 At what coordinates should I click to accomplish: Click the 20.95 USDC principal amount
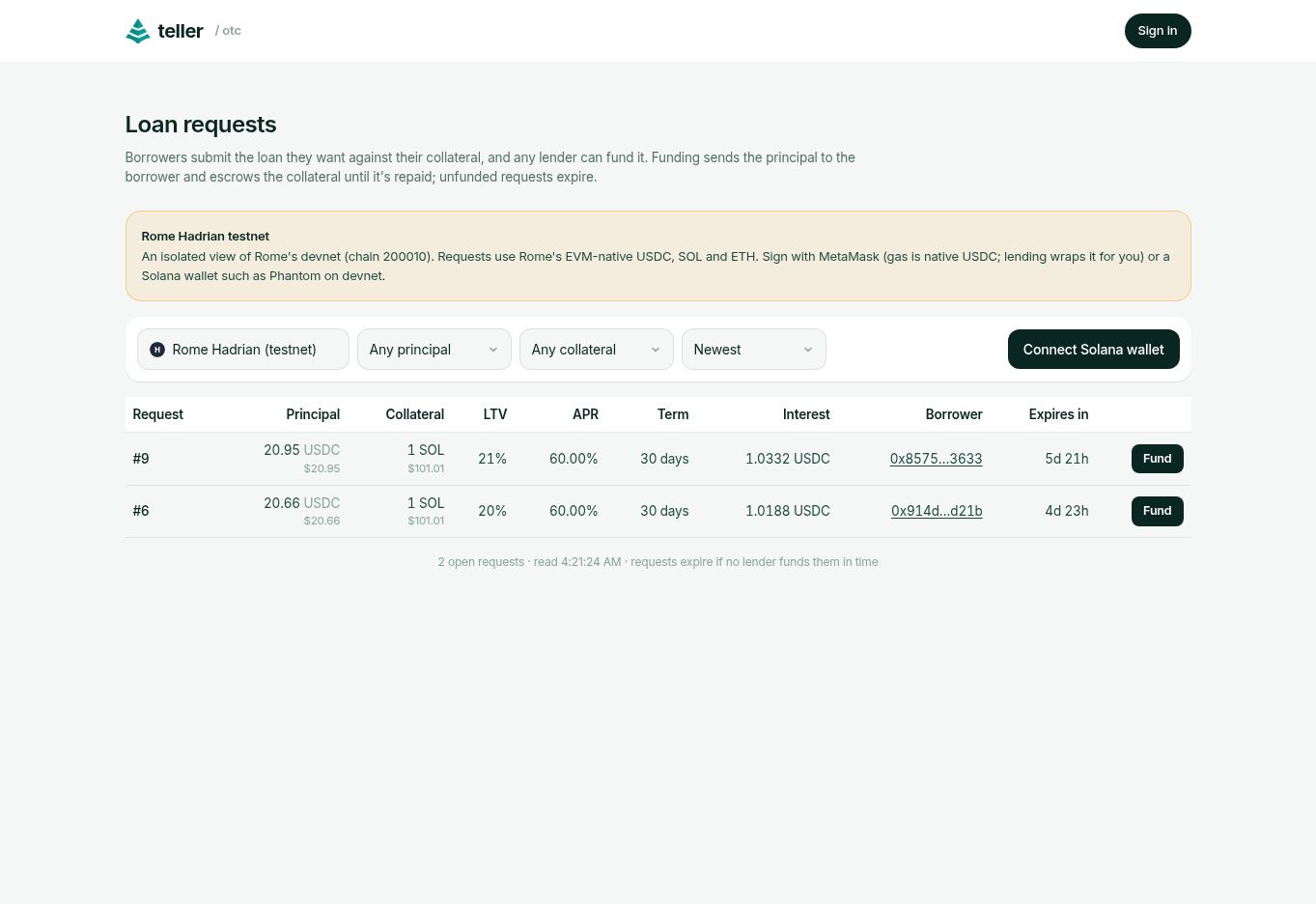point(302,450)
